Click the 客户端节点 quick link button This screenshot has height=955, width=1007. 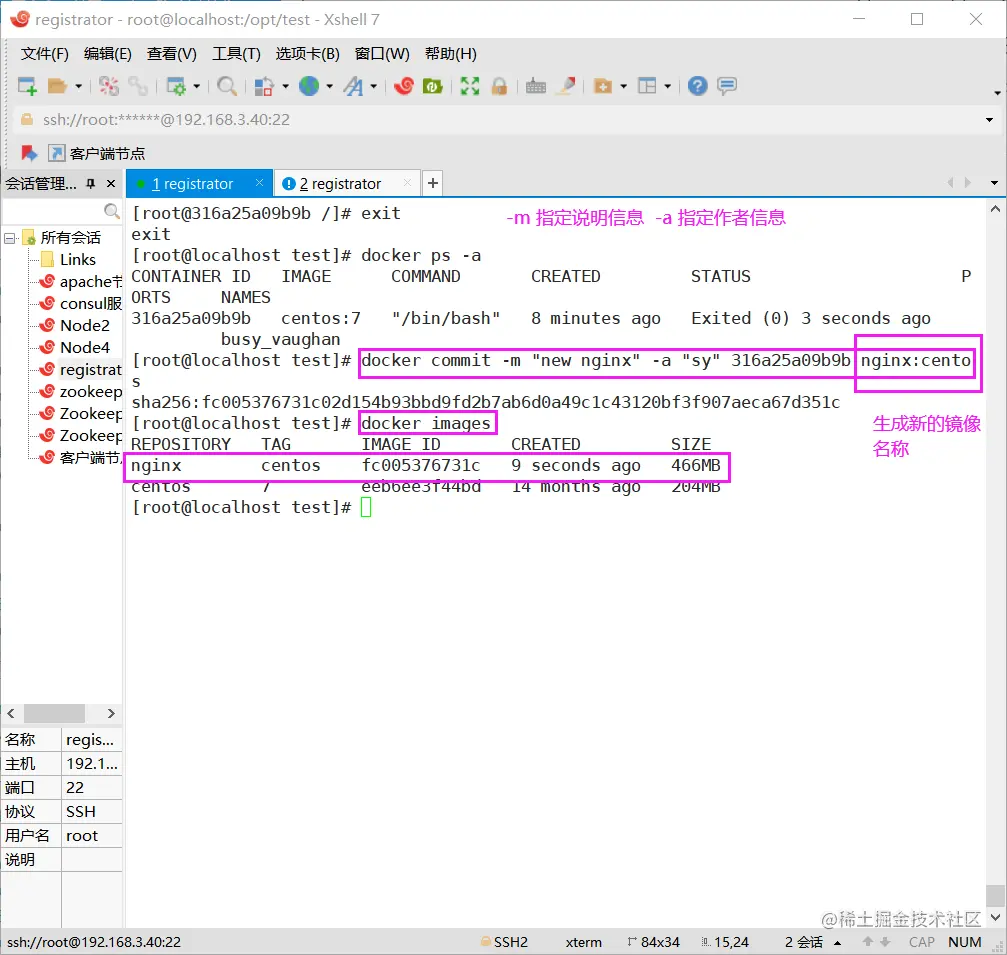pos(97,153)
